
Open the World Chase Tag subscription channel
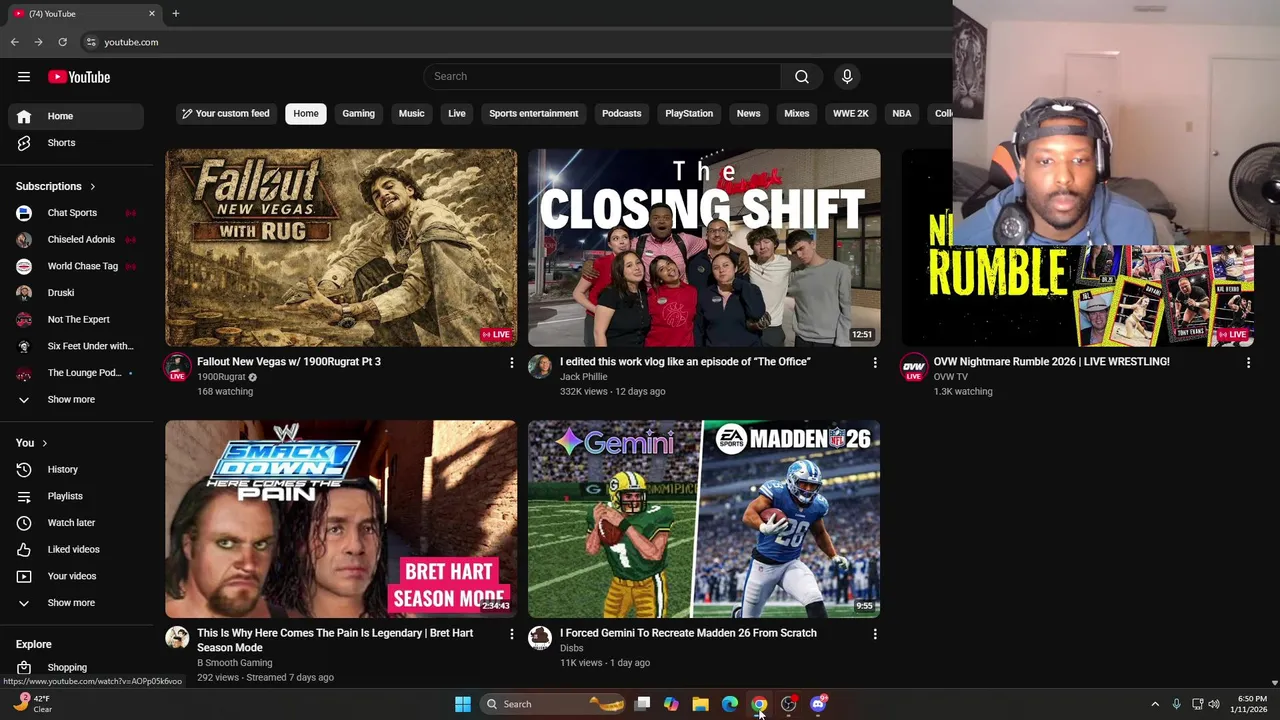(76, 266)
